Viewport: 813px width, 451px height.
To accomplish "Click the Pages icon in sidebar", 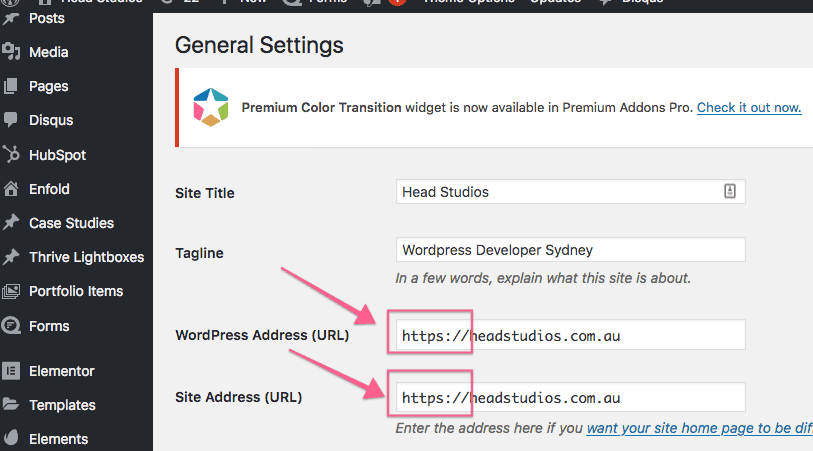I will [x=11, y=86].
